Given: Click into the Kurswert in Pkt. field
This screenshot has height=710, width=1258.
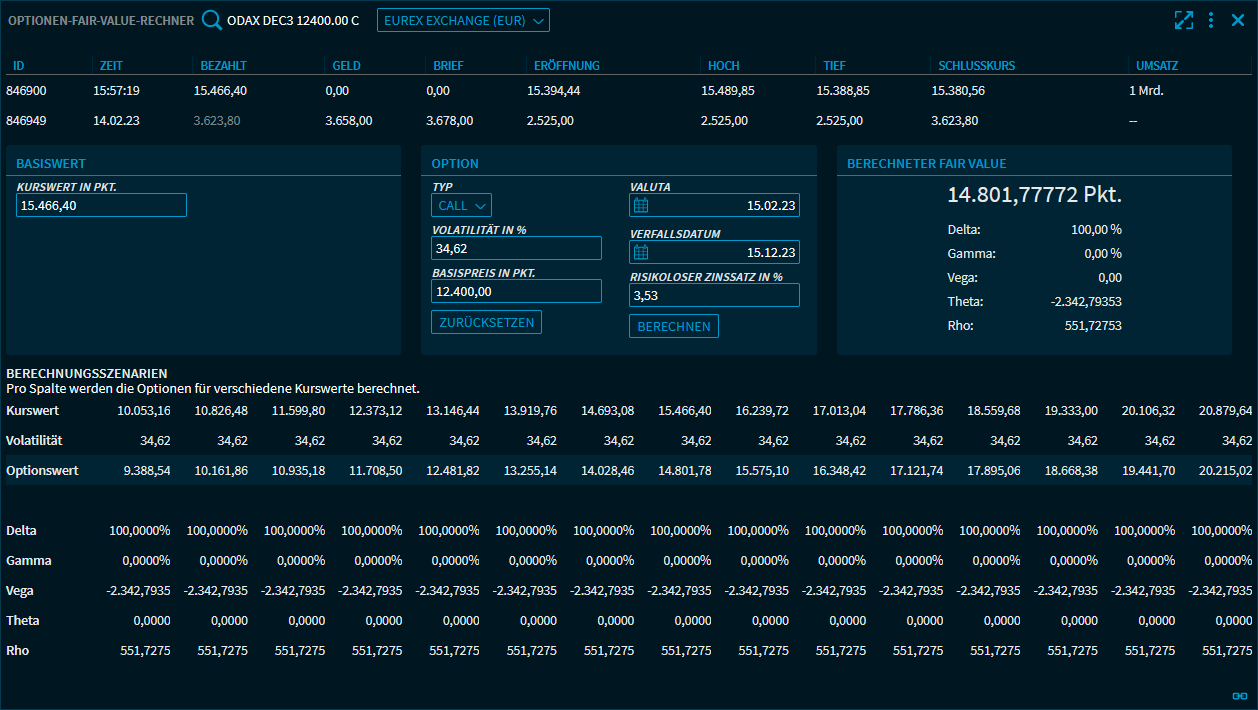Looking at the screenshot, I should pyautogui.click(x=101, y=205).
